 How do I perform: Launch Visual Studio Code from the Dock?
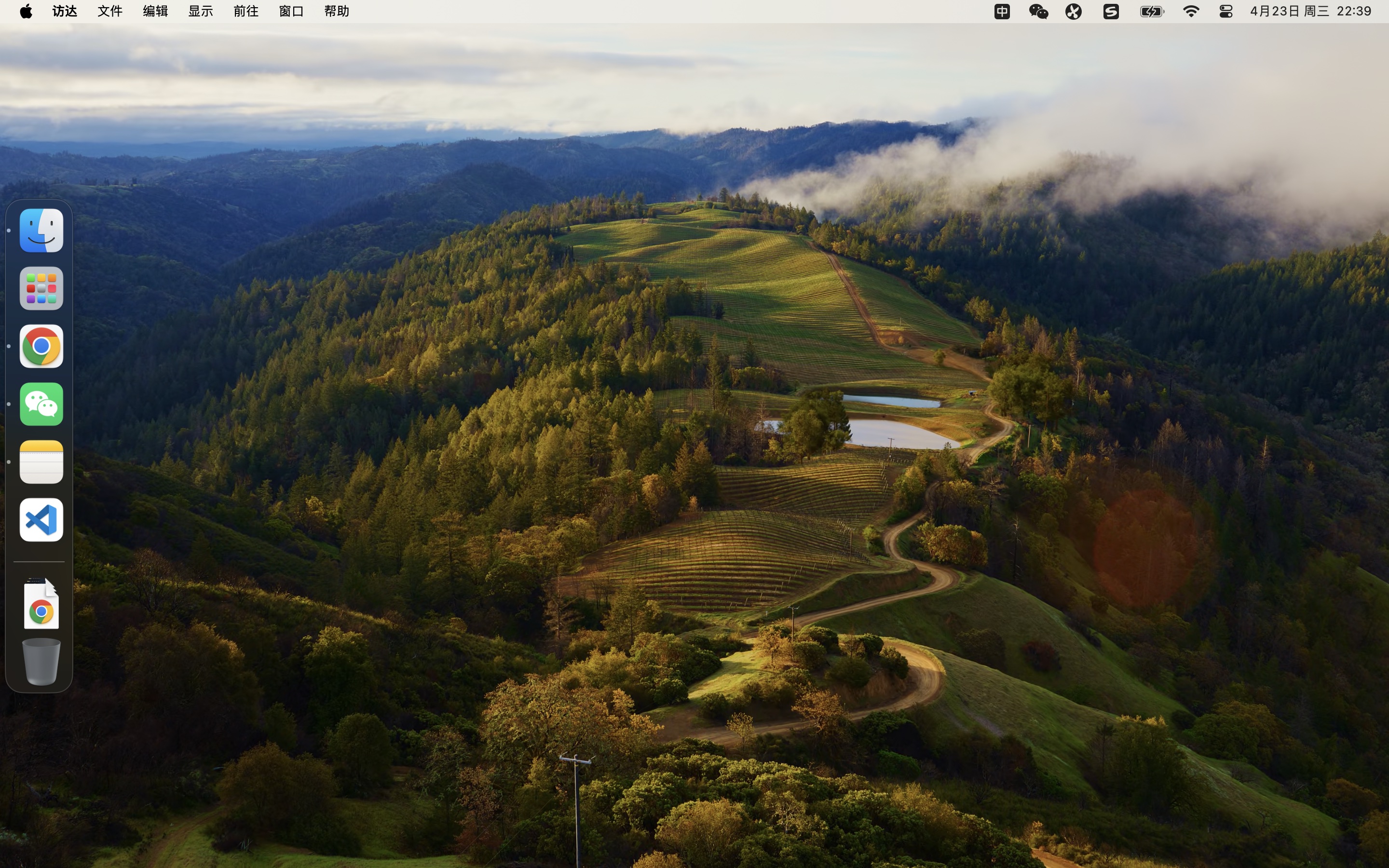pos(41,520)
